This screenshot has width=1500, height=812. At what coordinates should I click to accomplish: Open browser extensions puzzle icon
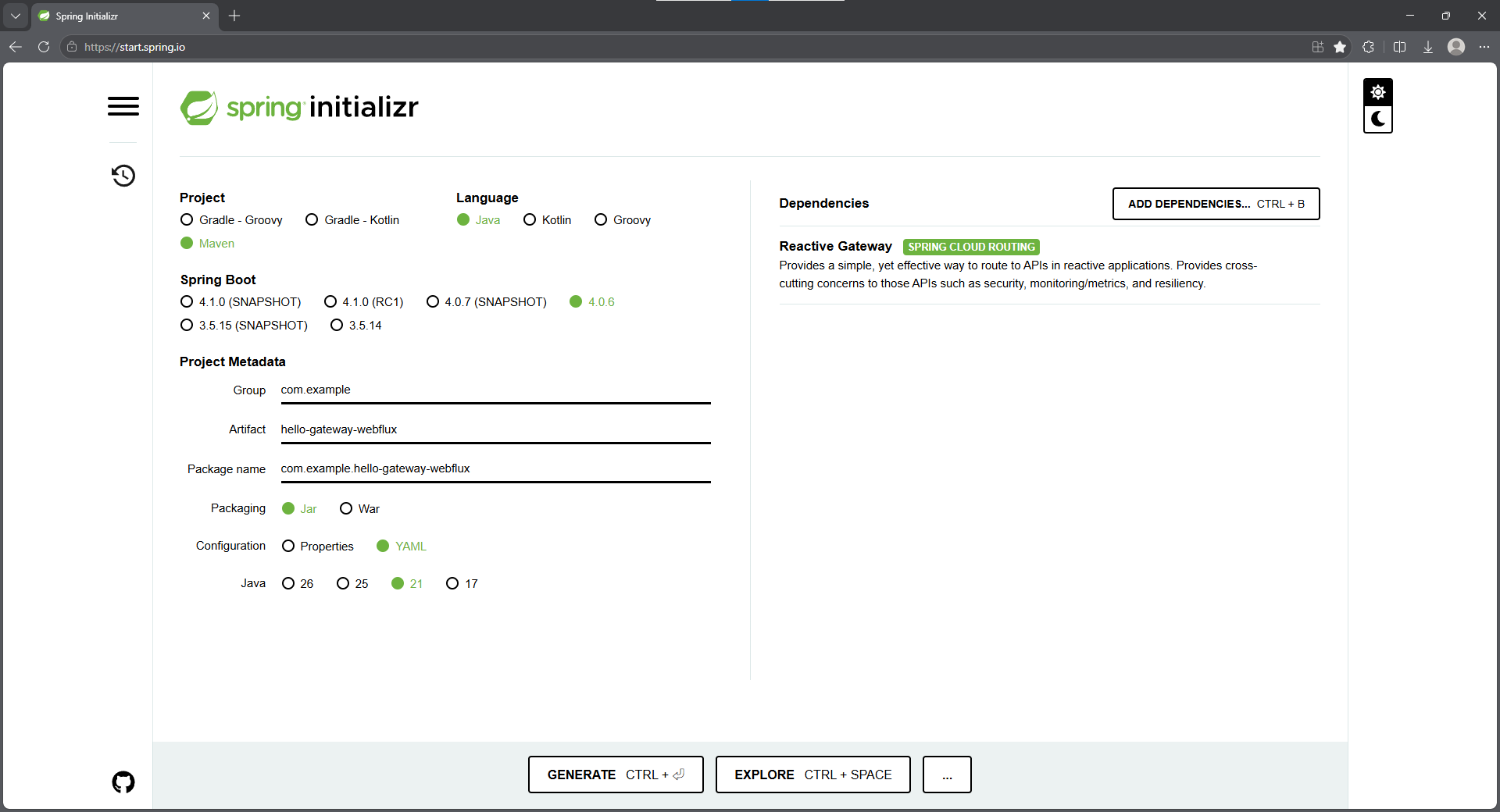[1368, 47]
